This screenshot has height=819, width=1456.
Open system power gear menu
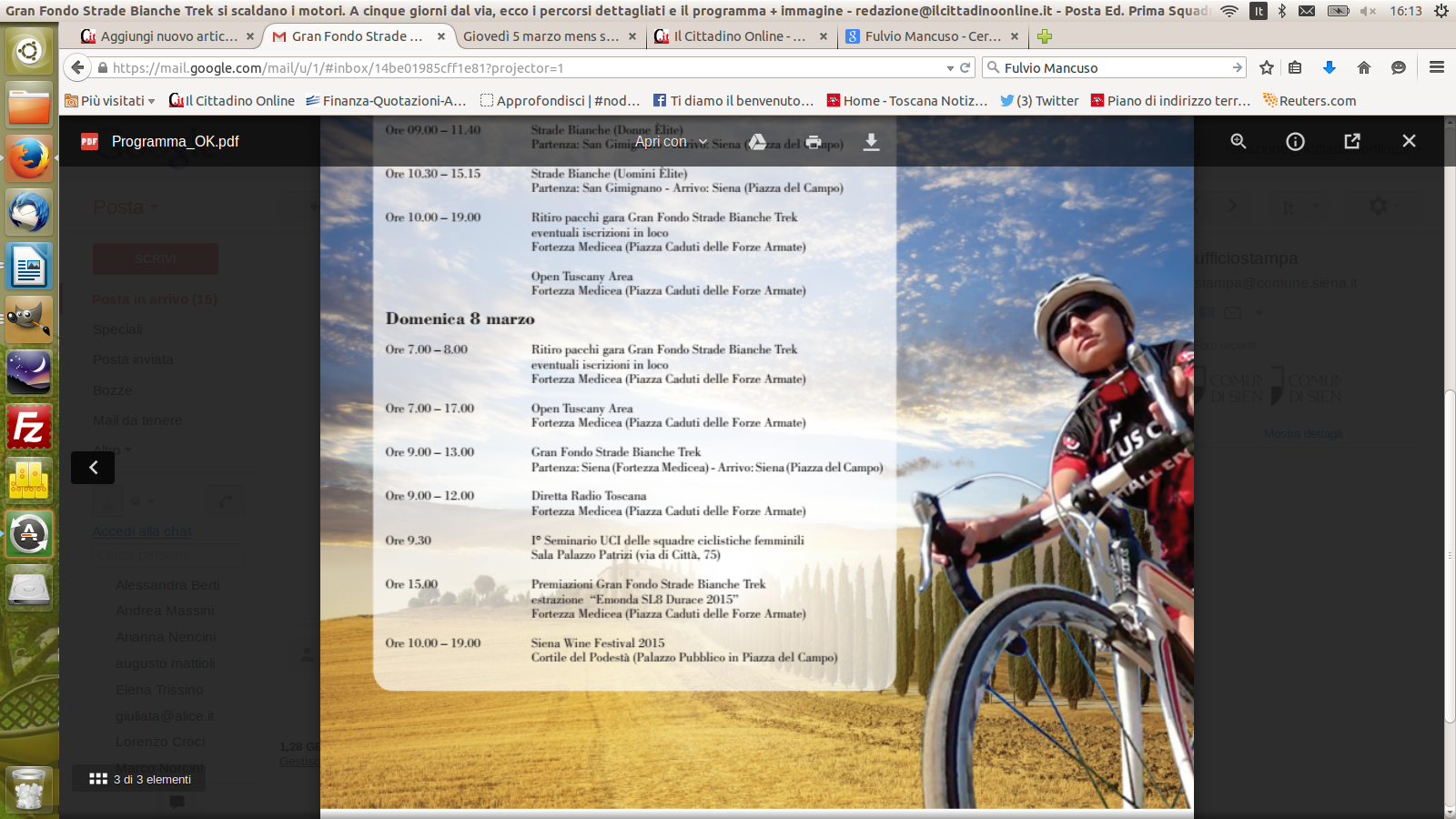click(1441, 11)
